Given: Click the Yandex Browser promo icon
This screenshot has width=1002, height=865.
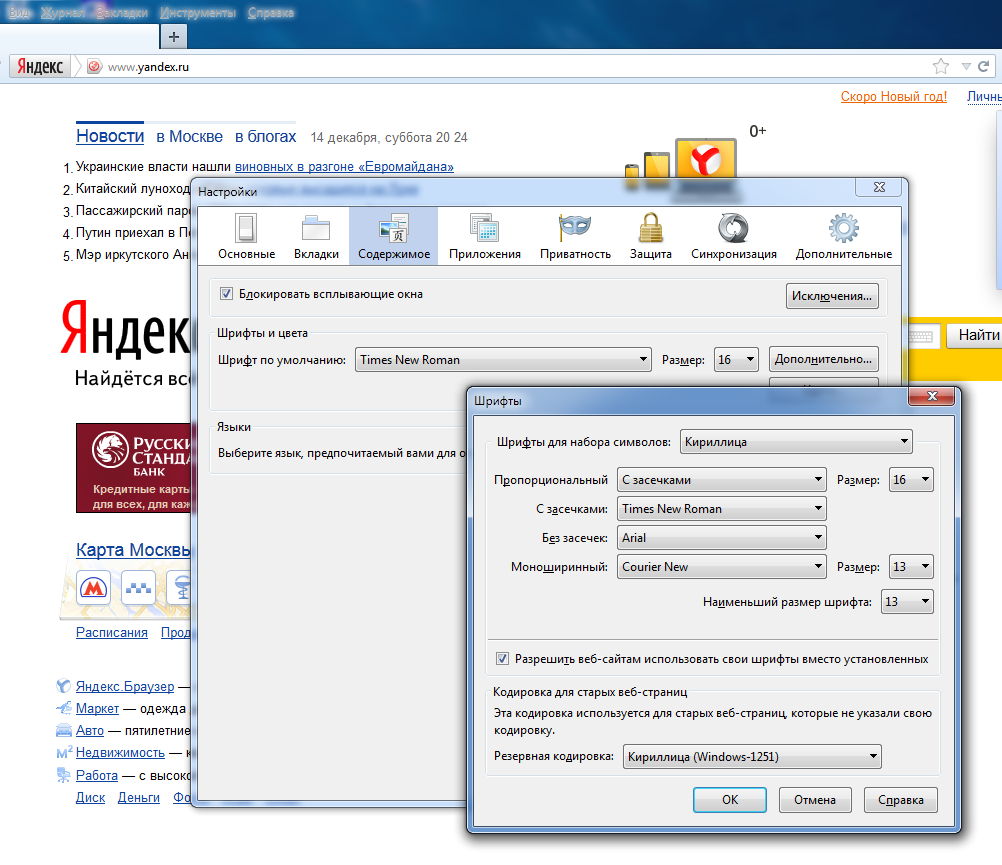Looking at the screenshot, I should click(705, 158).
